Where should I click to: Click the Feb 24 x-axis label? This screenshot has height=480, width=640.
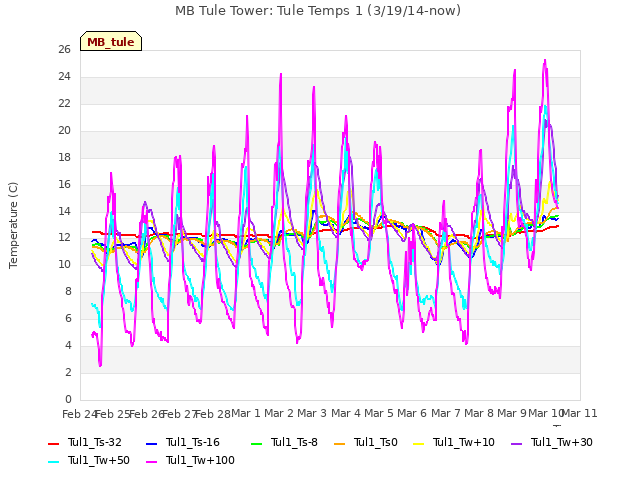79,414
